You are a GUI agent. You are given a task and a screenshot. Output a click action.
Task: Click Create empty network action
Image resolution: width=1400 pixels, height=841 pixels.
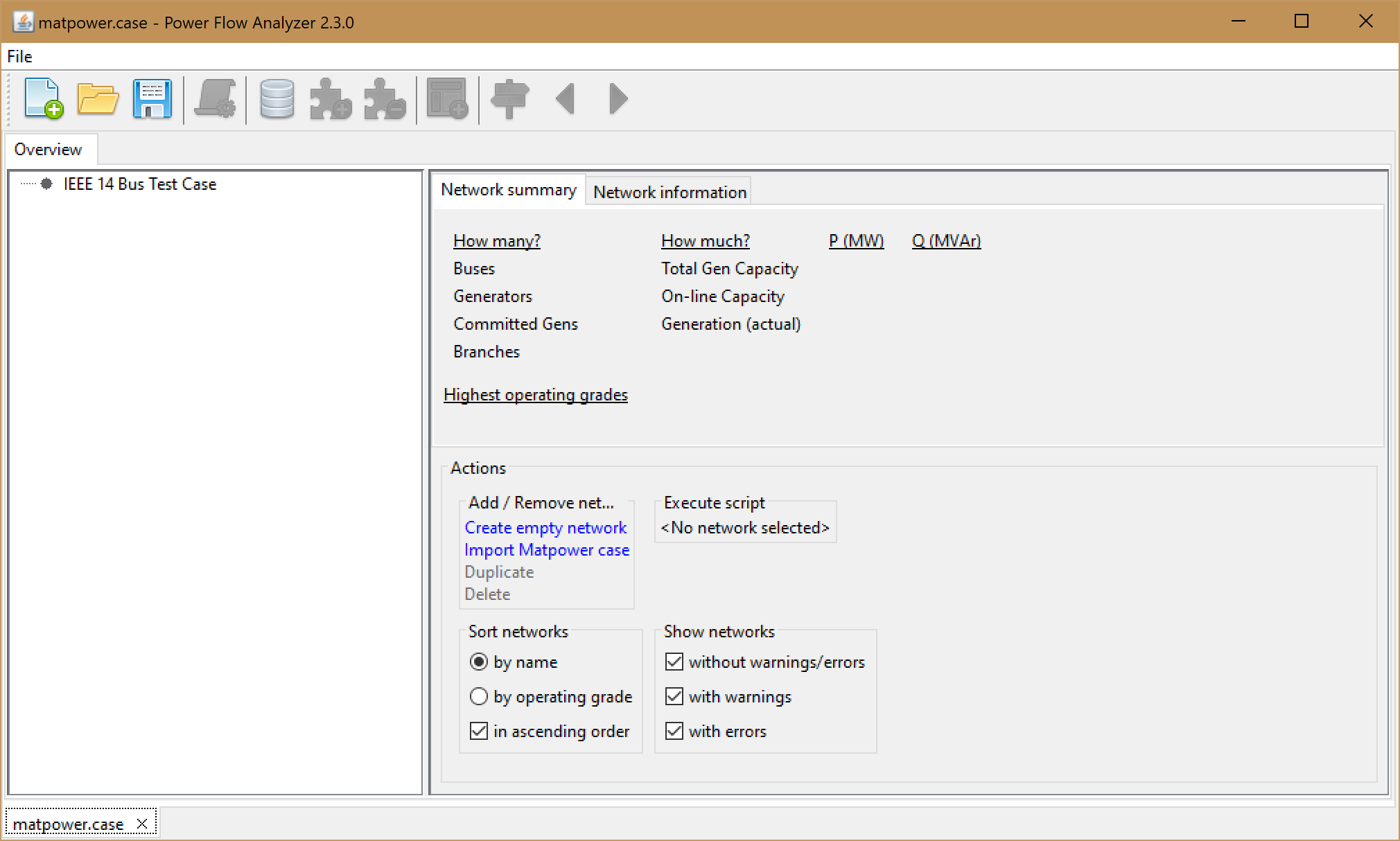(546, 527)
